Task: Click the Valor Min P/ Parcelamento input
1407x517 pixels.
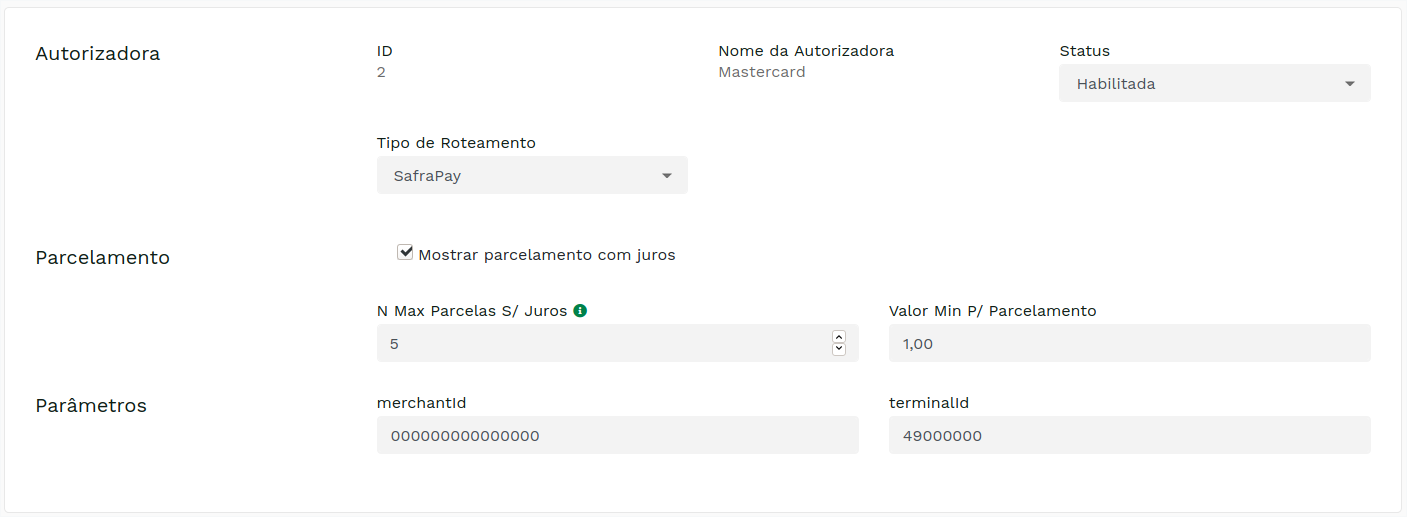Action: pos(1129,343)
